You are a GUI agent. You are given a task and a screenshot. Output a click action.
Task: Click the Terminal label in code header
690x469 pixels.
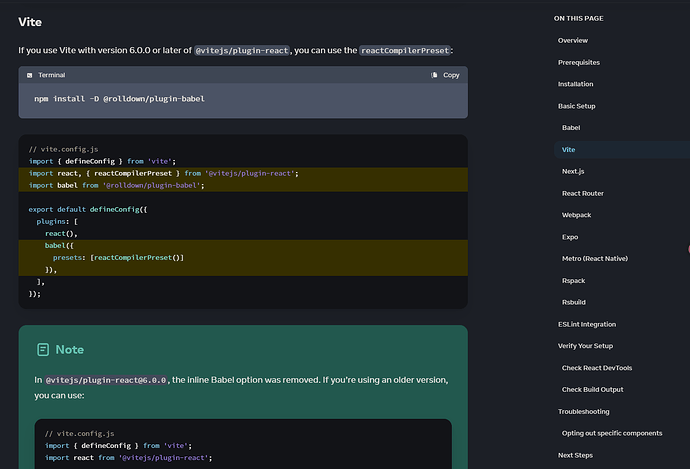pyautogui.click(x=51, y=75)
